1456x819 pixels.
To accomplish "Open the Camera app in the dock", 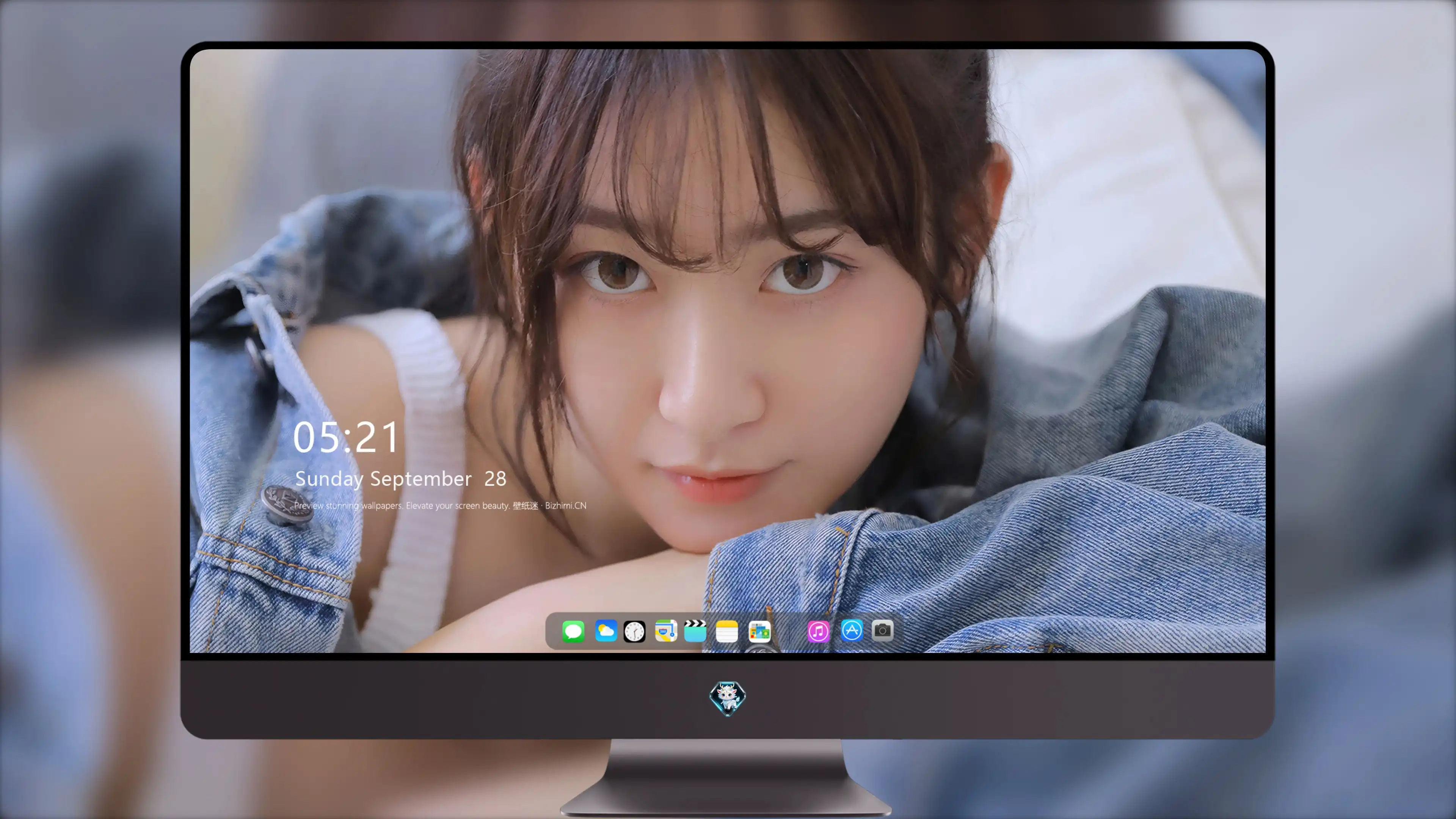I will [x=882, y=630].
